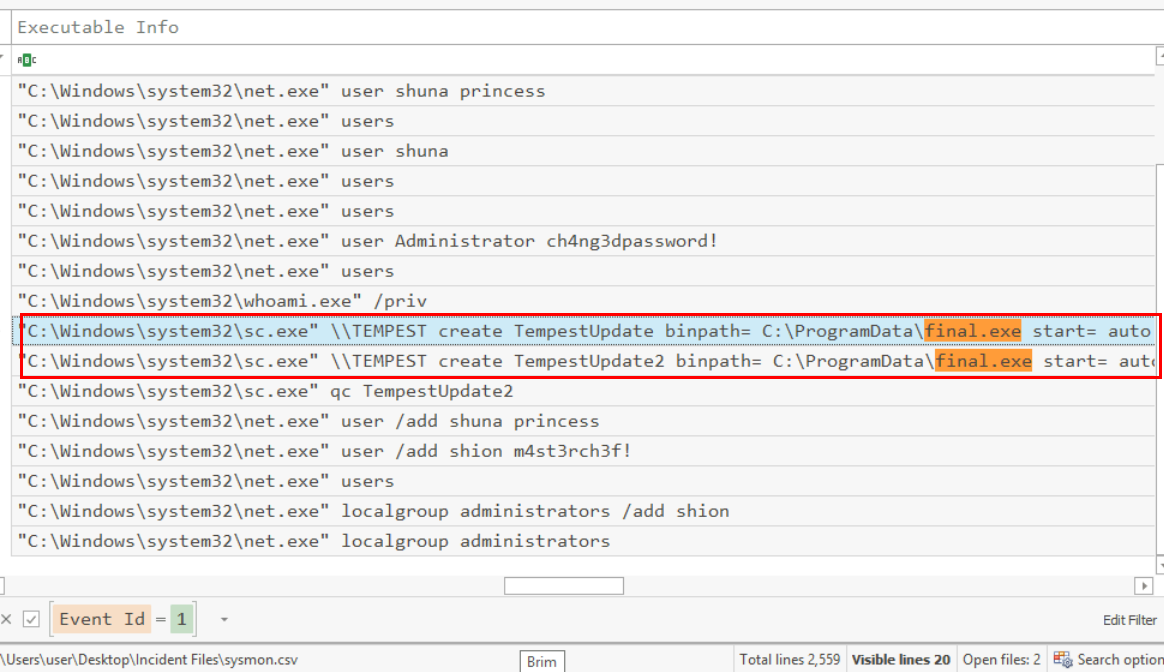Open the filter dropdown arrow next to Event Id

(223, 619)
